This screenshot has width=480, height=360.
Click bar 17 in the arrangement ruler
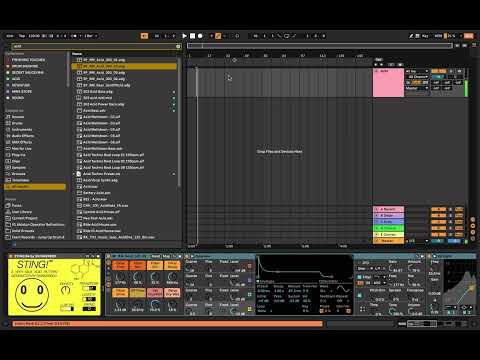point(210,56)
